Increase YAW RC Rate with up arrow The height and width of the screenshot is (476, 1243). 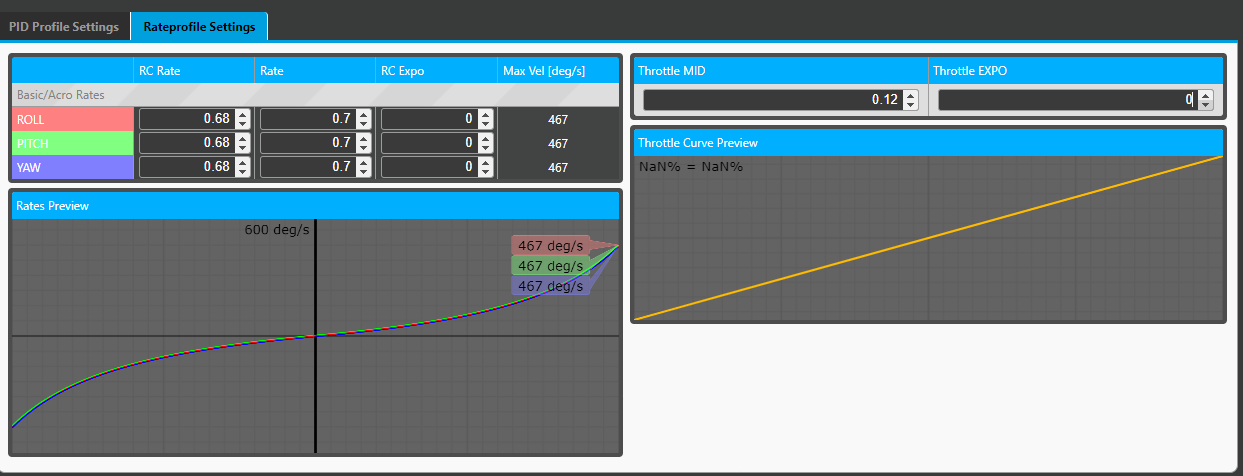242,162
